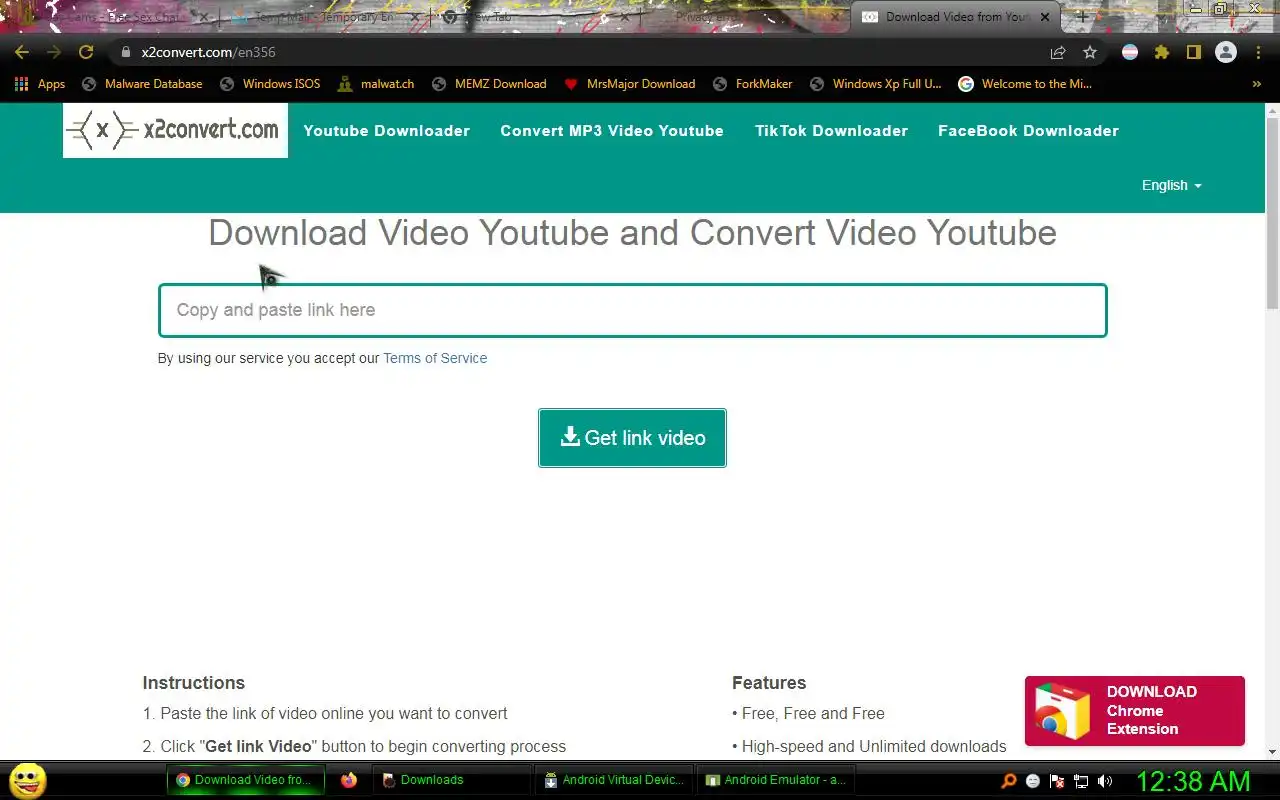Toggle the browser side panel icon
The image size is (1280, 800).
(1193, 52)
